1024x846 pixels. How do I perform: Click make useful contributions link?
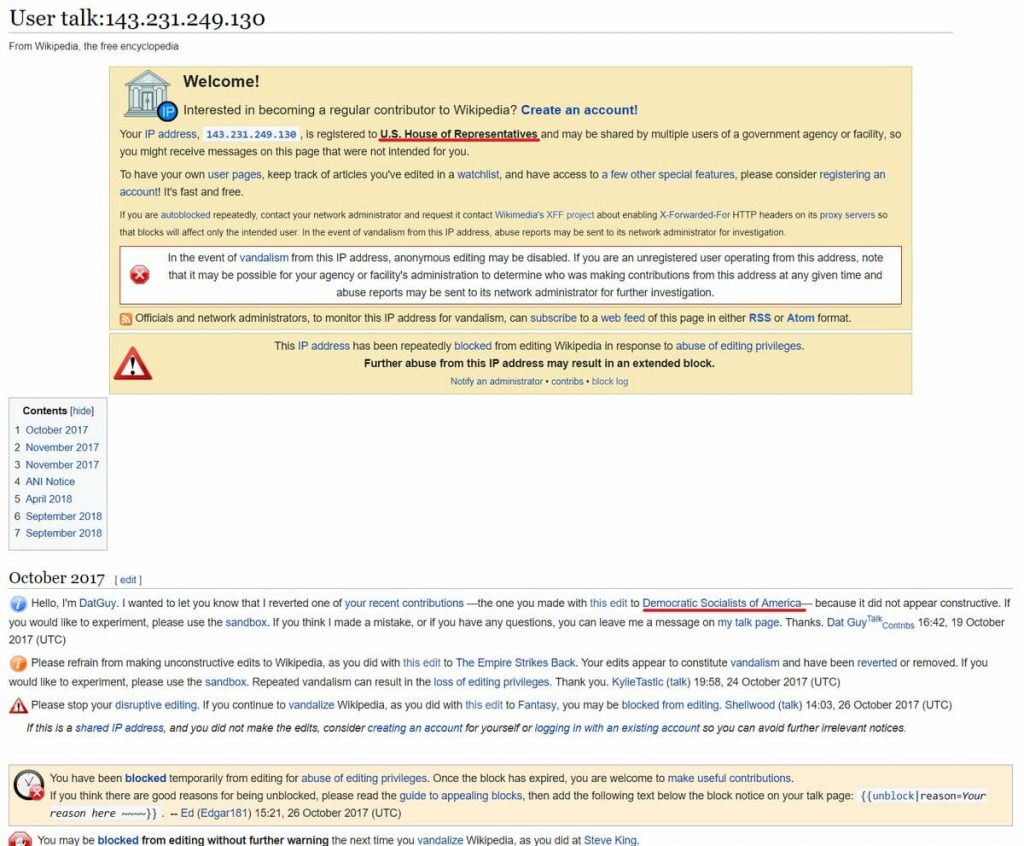(729, 779)
